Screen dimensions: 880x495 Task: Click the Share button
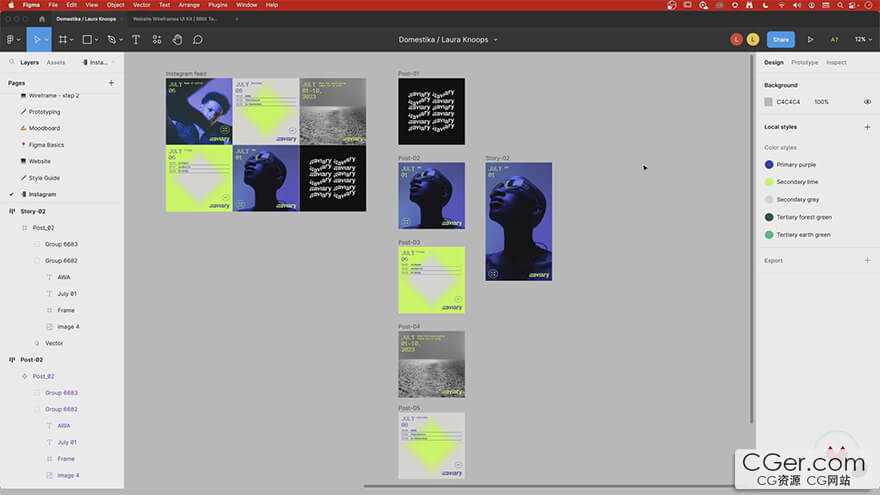[x=780, y=39]
